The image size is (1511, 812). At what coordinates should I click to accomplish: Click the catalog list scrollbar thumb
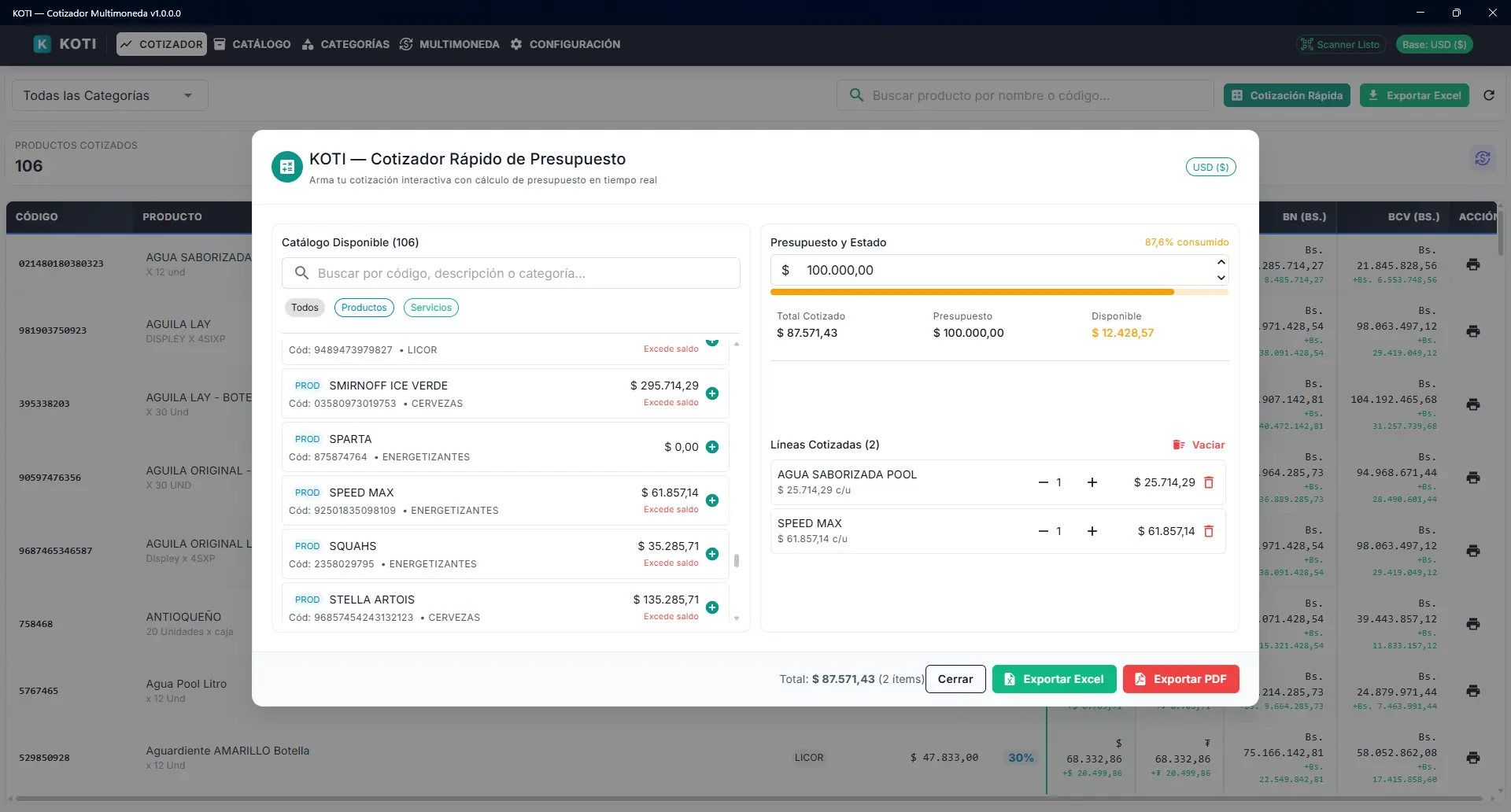[x=737, y=561]
